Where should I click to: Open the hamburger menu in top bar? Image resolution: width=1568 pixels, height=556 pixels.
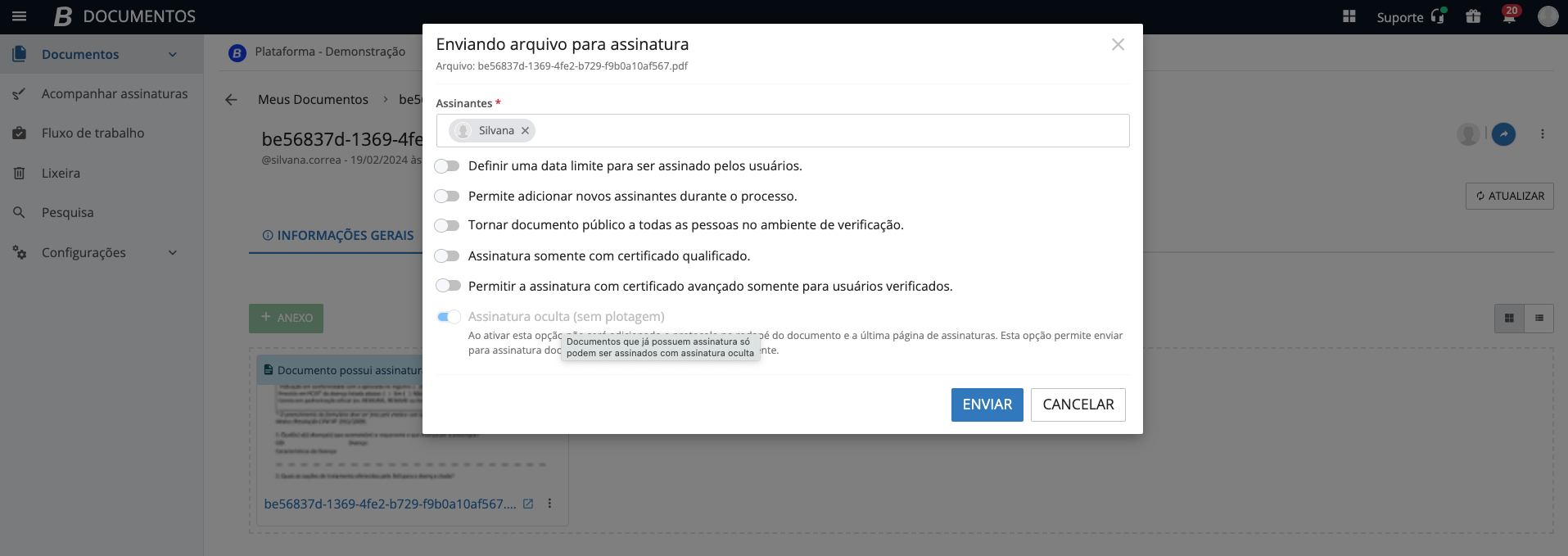(x=20, y=16)
